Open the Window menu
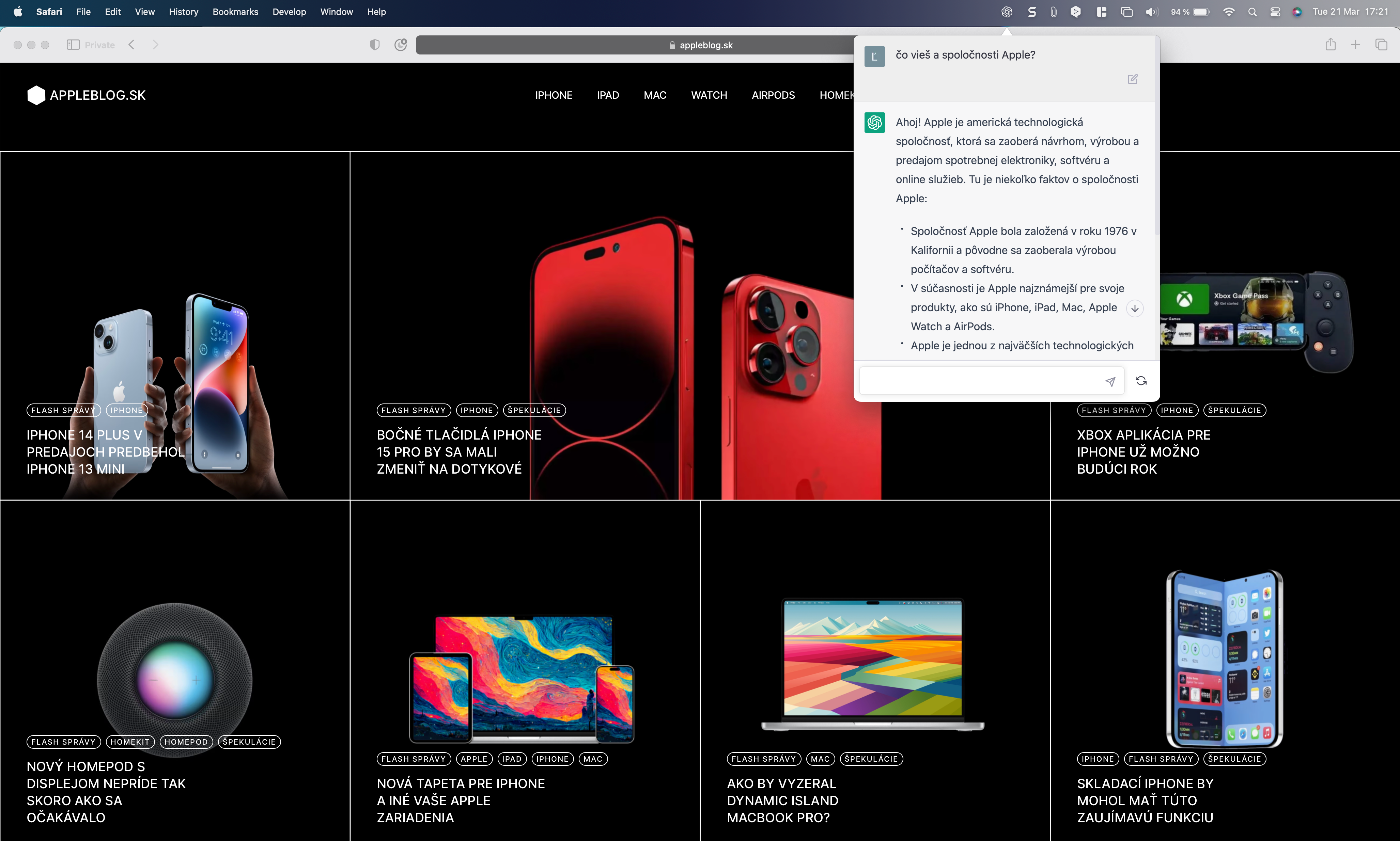Screen dimensions: 1400x841 pos(336,12)
